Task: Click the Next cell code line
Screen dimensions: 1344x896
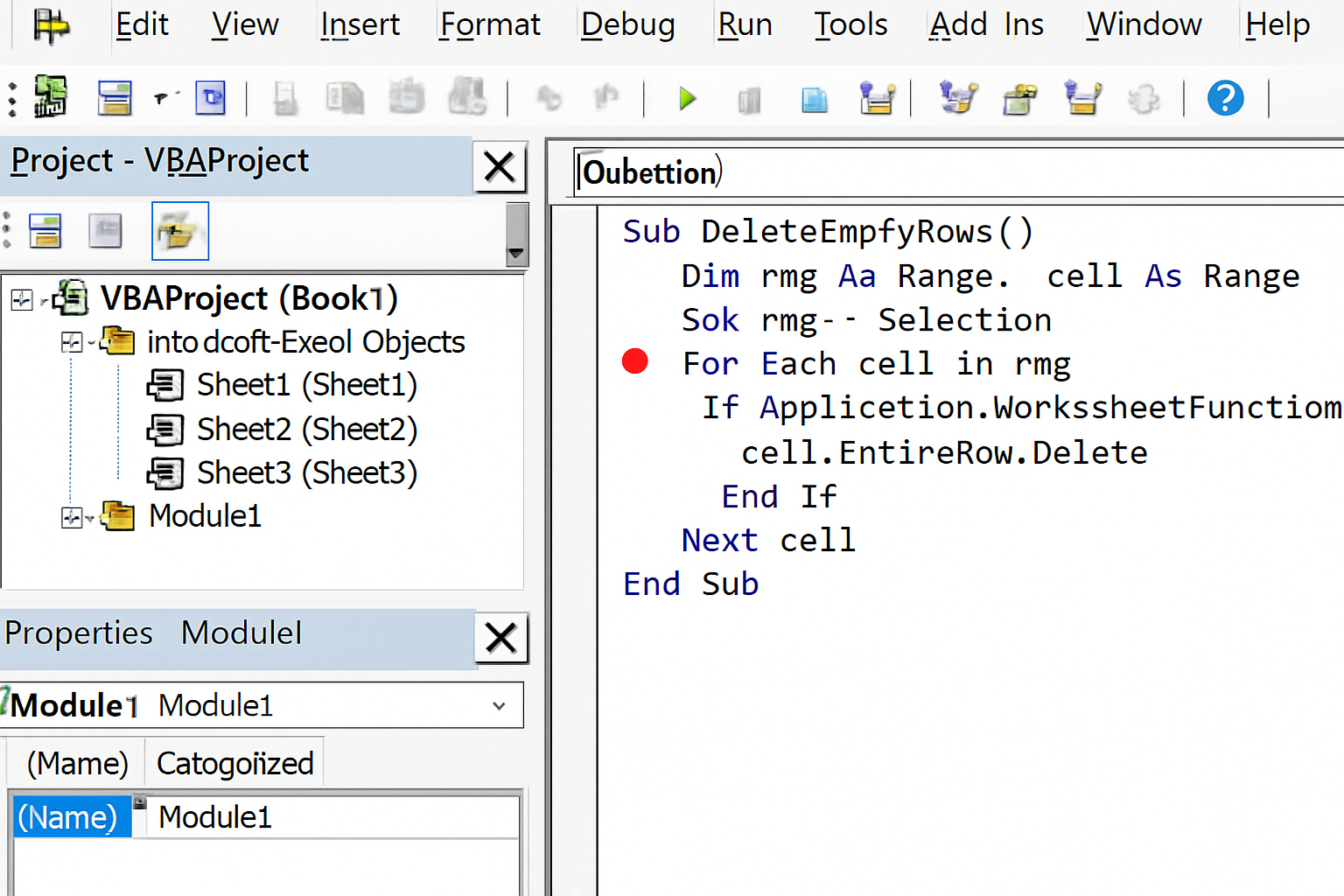Action: (768, 540)
